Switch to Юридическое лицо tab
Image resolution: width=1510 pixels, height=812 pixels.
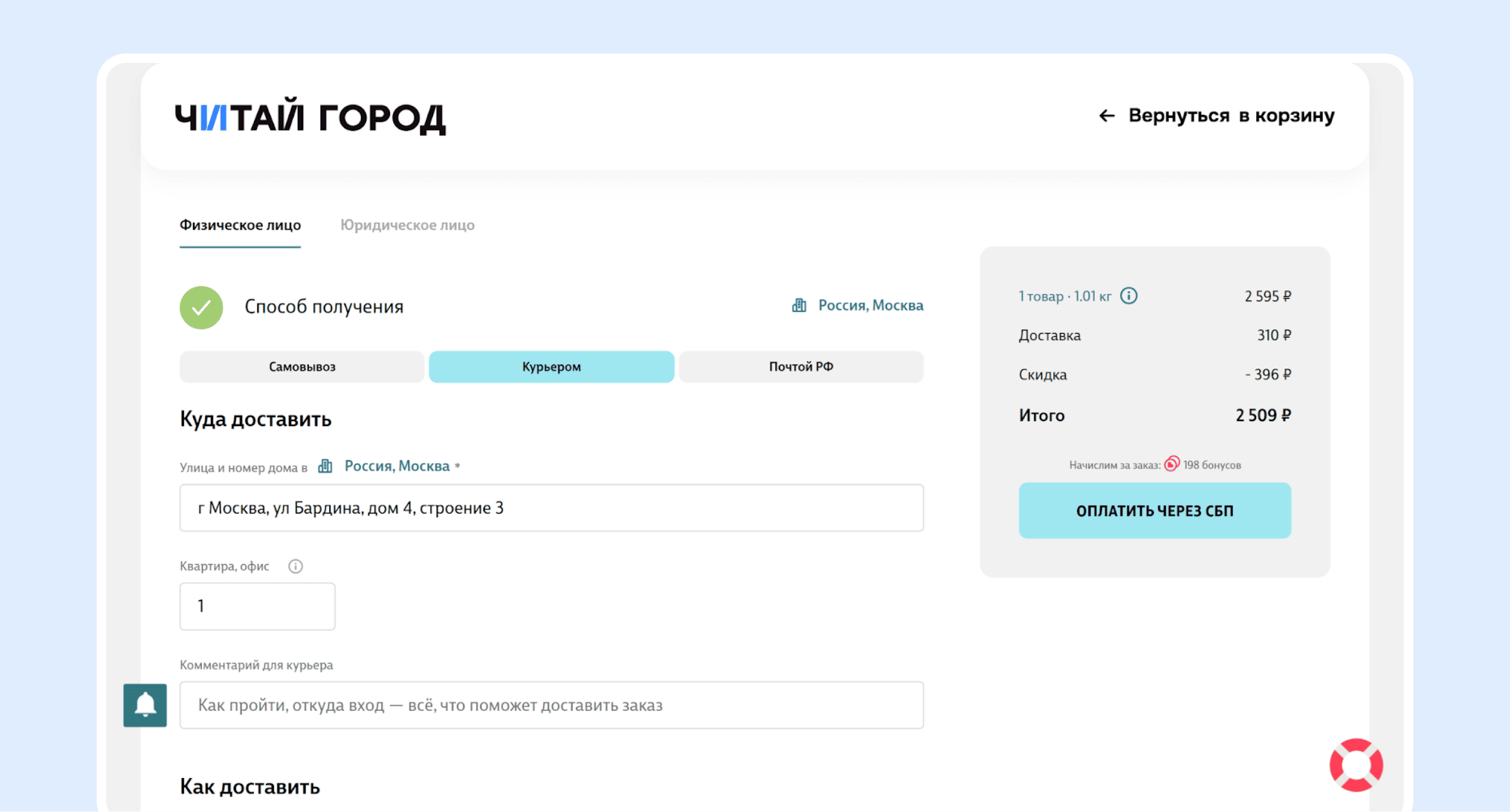coord(407,225)
